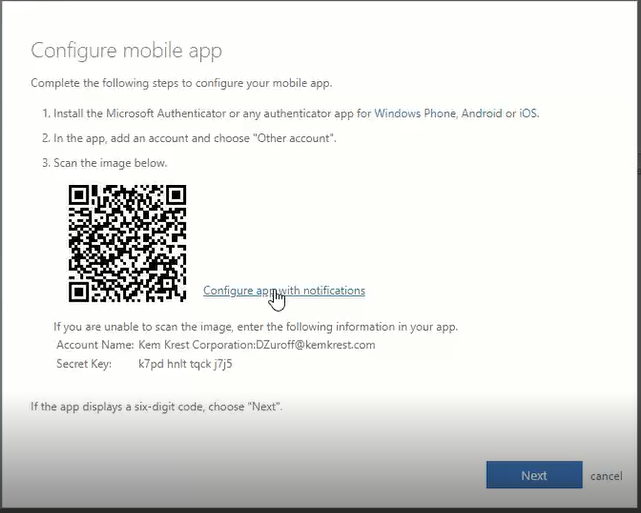Click the "Configure mobile app" heading

(x=126, y=51)
